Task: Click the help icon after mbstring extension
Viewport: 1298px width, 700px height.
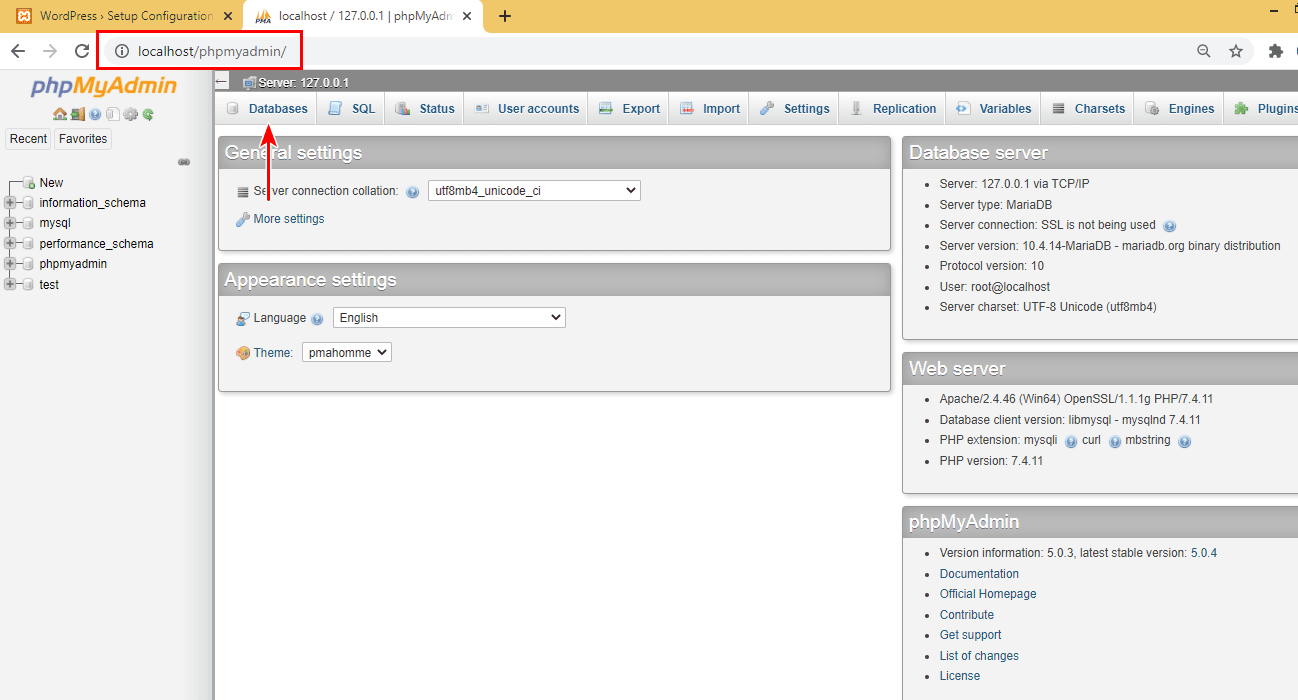Action: click(x=1185, y=441)
